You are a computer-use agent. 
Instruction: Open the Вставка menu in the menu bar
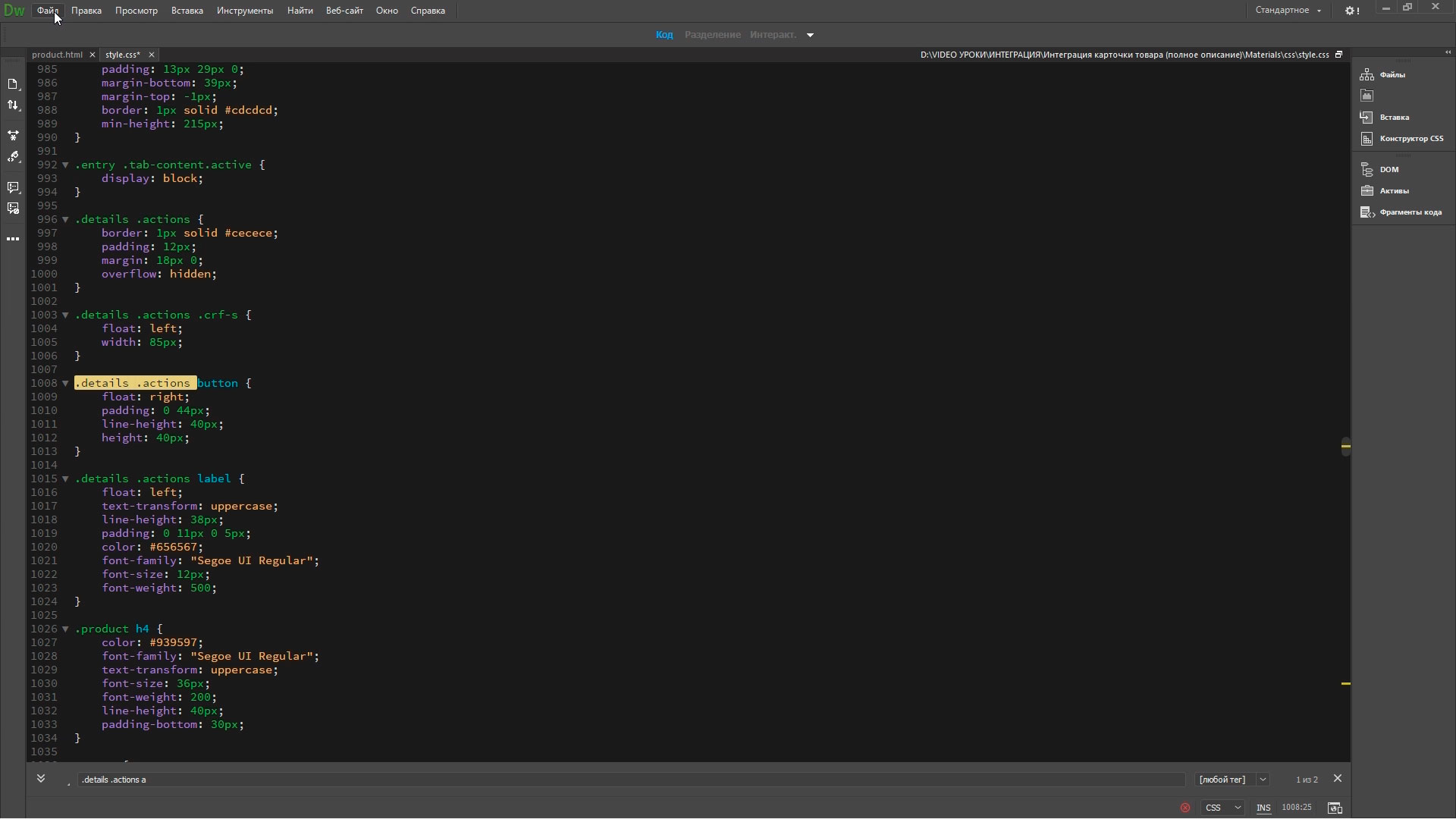(187, 11)
